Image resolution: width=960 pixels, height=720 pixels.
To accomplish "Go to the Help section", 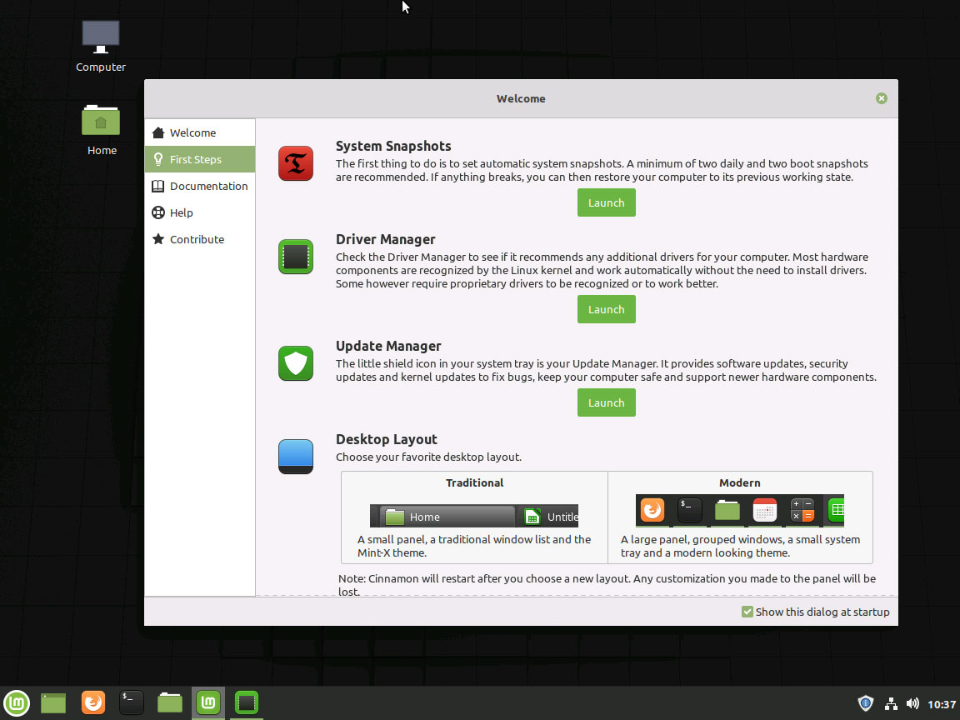I will coord(200,212).
